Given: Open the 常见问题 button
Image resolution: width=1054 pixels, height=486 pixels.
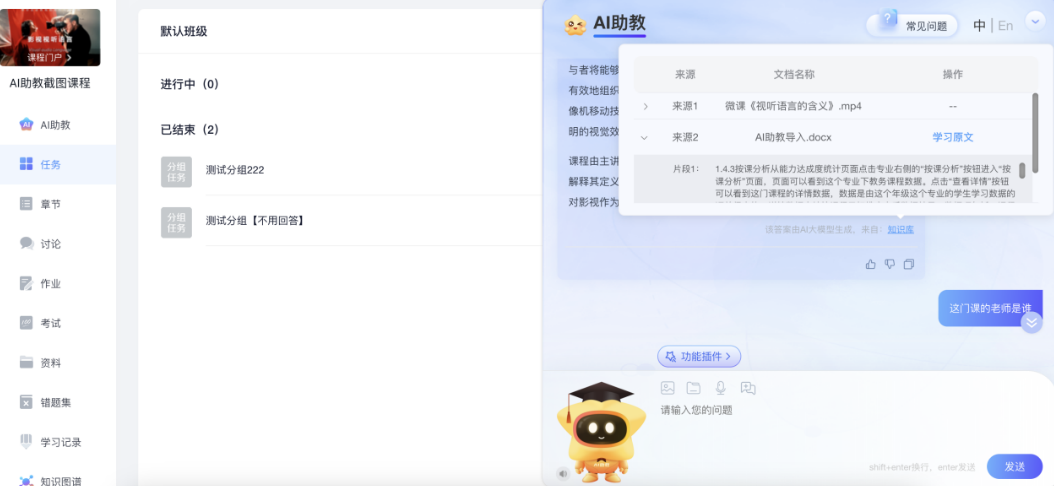Looking at the screenshot, I should click(912, 25).
